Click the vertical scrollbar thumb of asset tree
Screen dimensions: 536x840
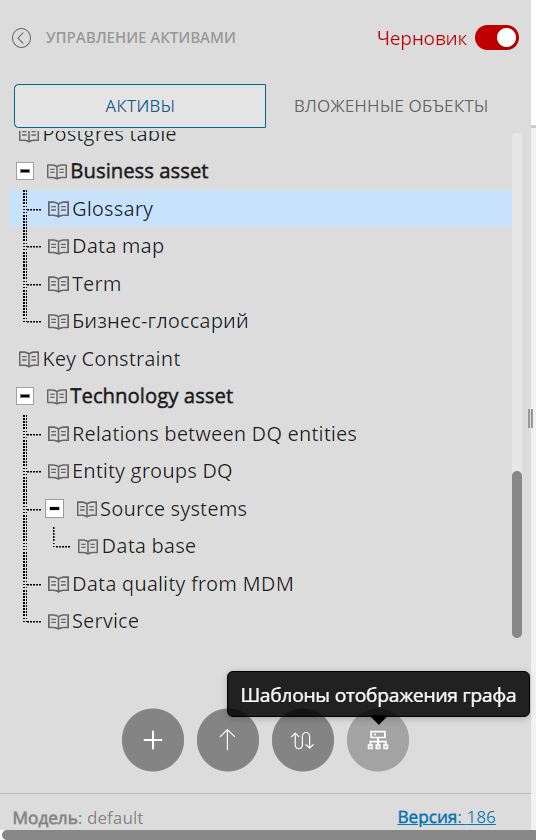[517, 554]
